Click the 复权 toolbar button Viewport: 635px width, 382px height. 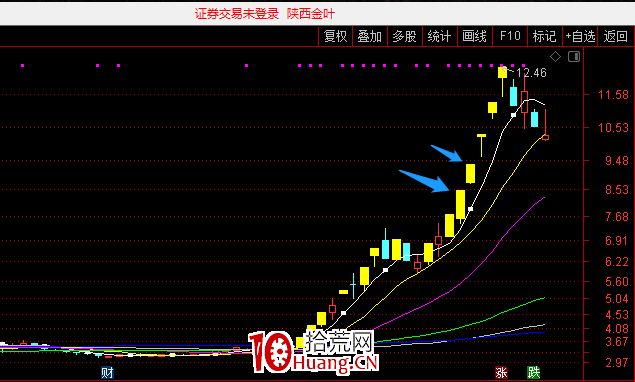pyautogui.click(x=335, y=36)
